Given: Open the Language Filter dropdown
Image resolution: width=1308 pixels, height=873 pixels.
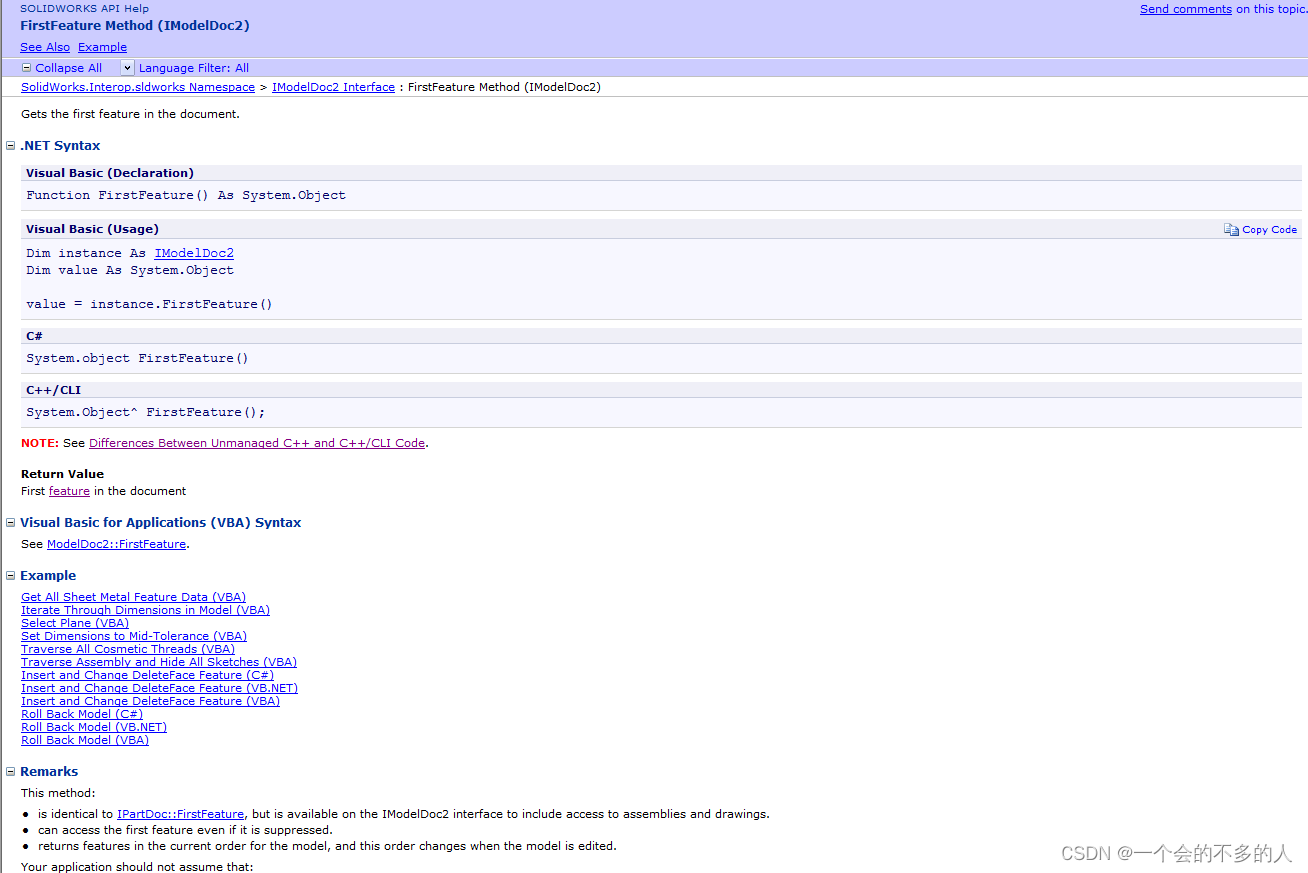Looking at the screenshot, I should point(127,68).
